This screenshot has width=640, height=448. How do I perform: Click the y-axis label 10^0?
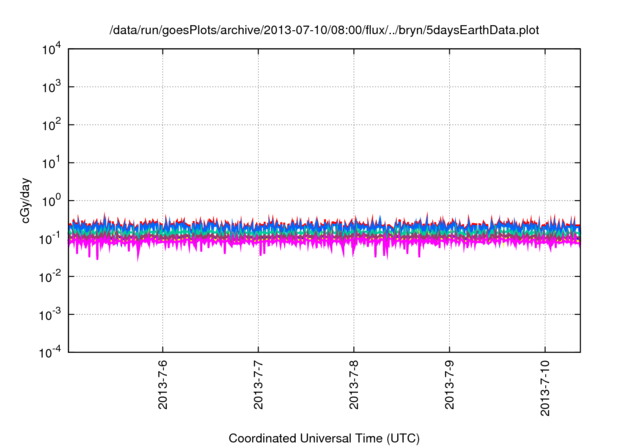click(52, 201)
